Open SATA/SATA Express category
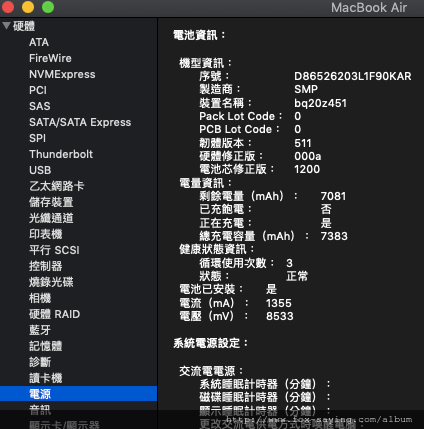 (80, 122)
